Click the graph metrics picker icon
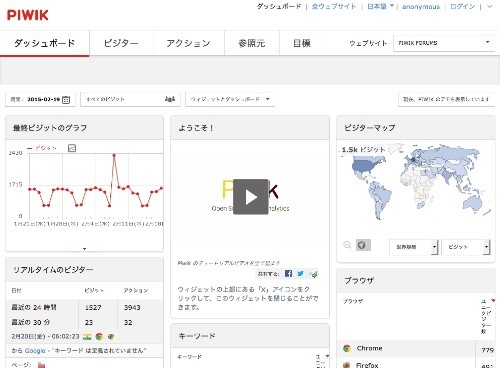500x368 pixels. click(72, 148)
